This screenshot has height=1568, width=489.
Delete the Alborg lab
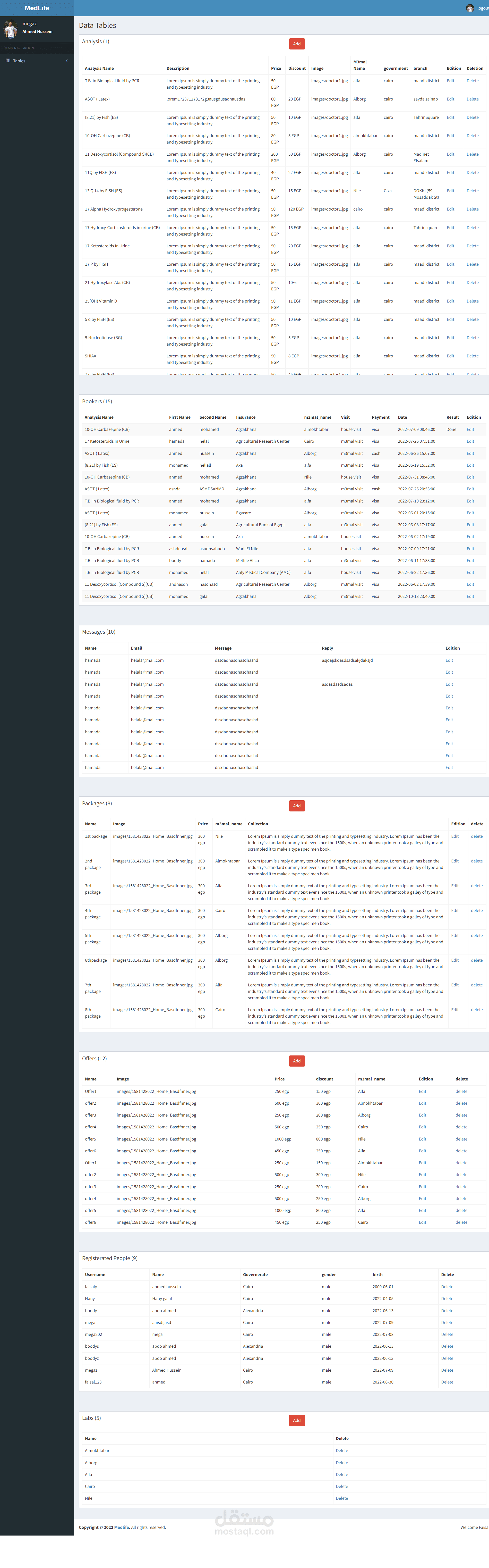click(x=342, y=1463)
